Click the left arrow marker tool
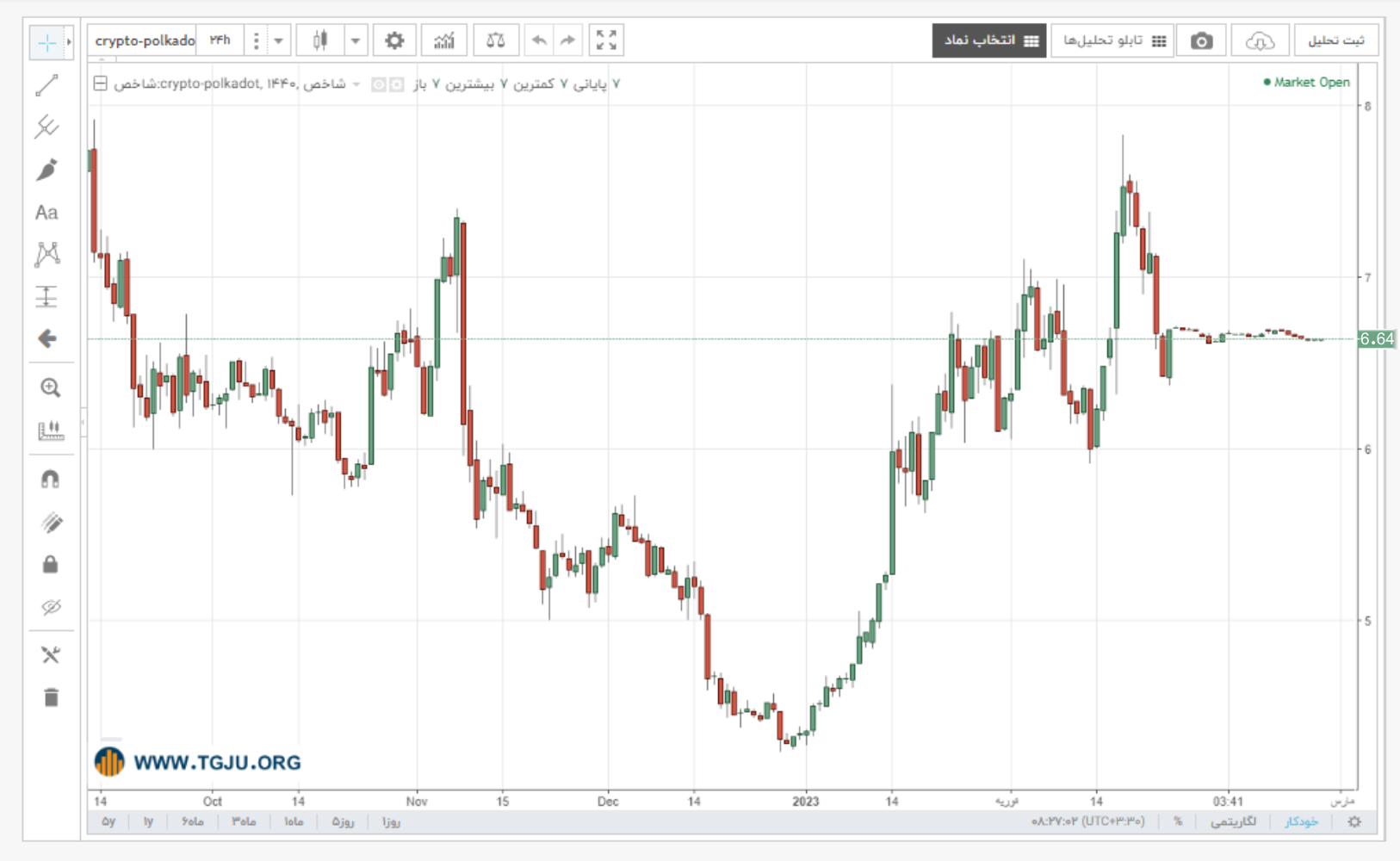1400x861 pixels. click(x=47, y=338)
